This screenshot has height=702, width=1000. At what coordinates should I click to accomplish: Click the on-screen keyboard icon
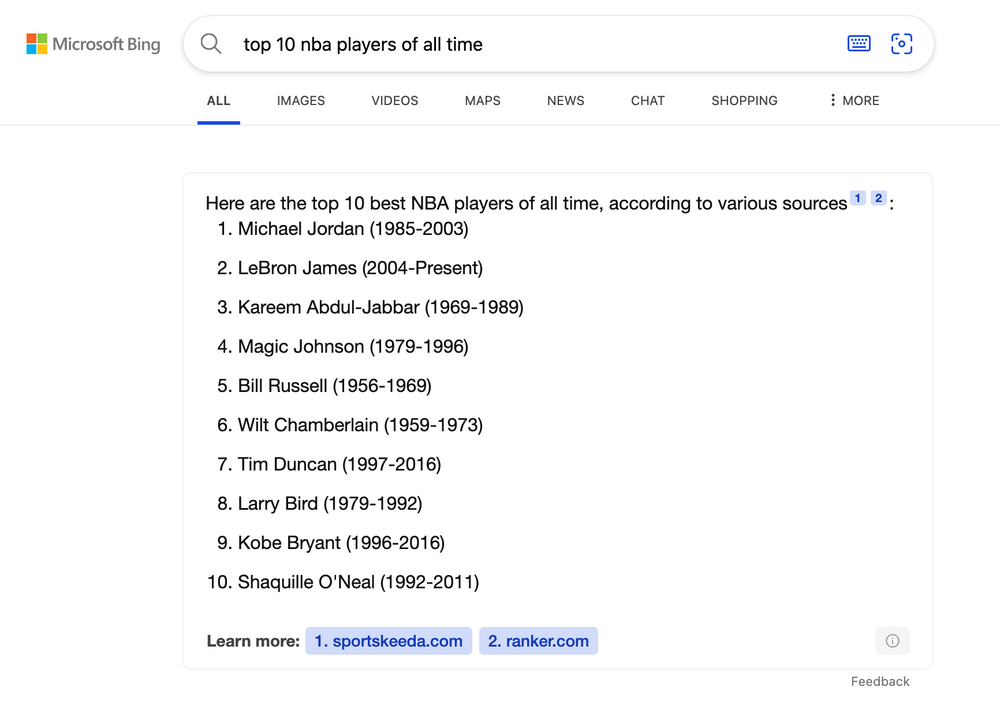click(858, 43)
